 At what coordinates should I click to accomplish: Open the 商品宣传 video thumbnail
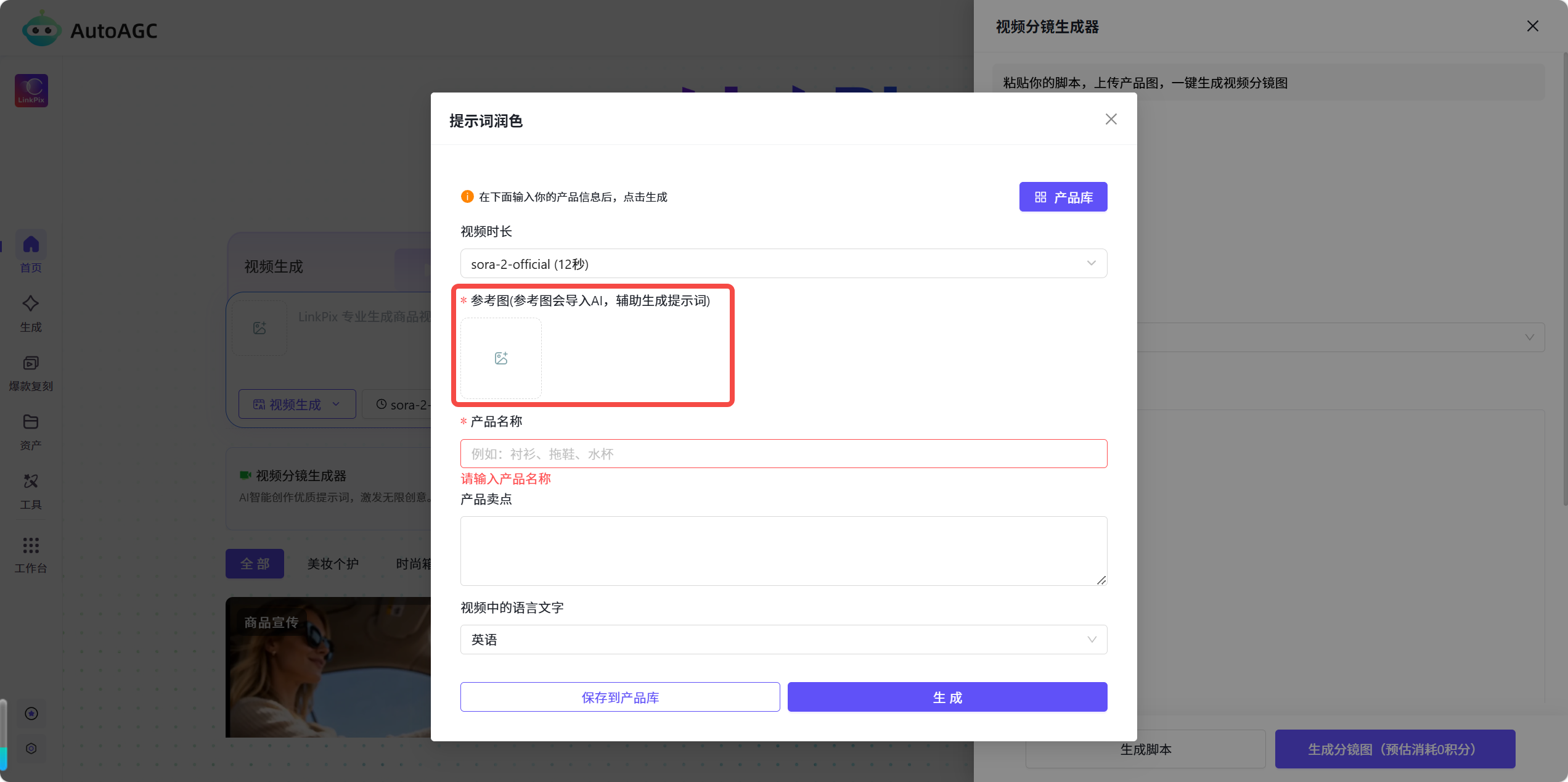click(x=328, y=666)
